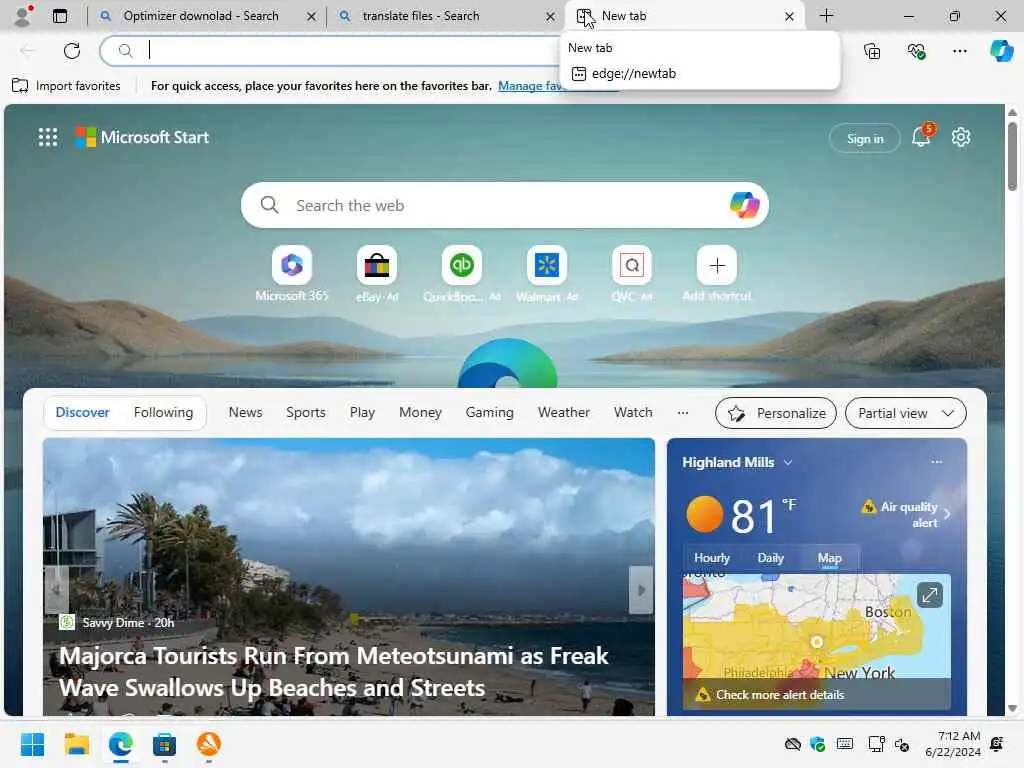This screenshot has height=768, width=1024.
Task: Open the Sports category
Action: click(x=306, y=413)
